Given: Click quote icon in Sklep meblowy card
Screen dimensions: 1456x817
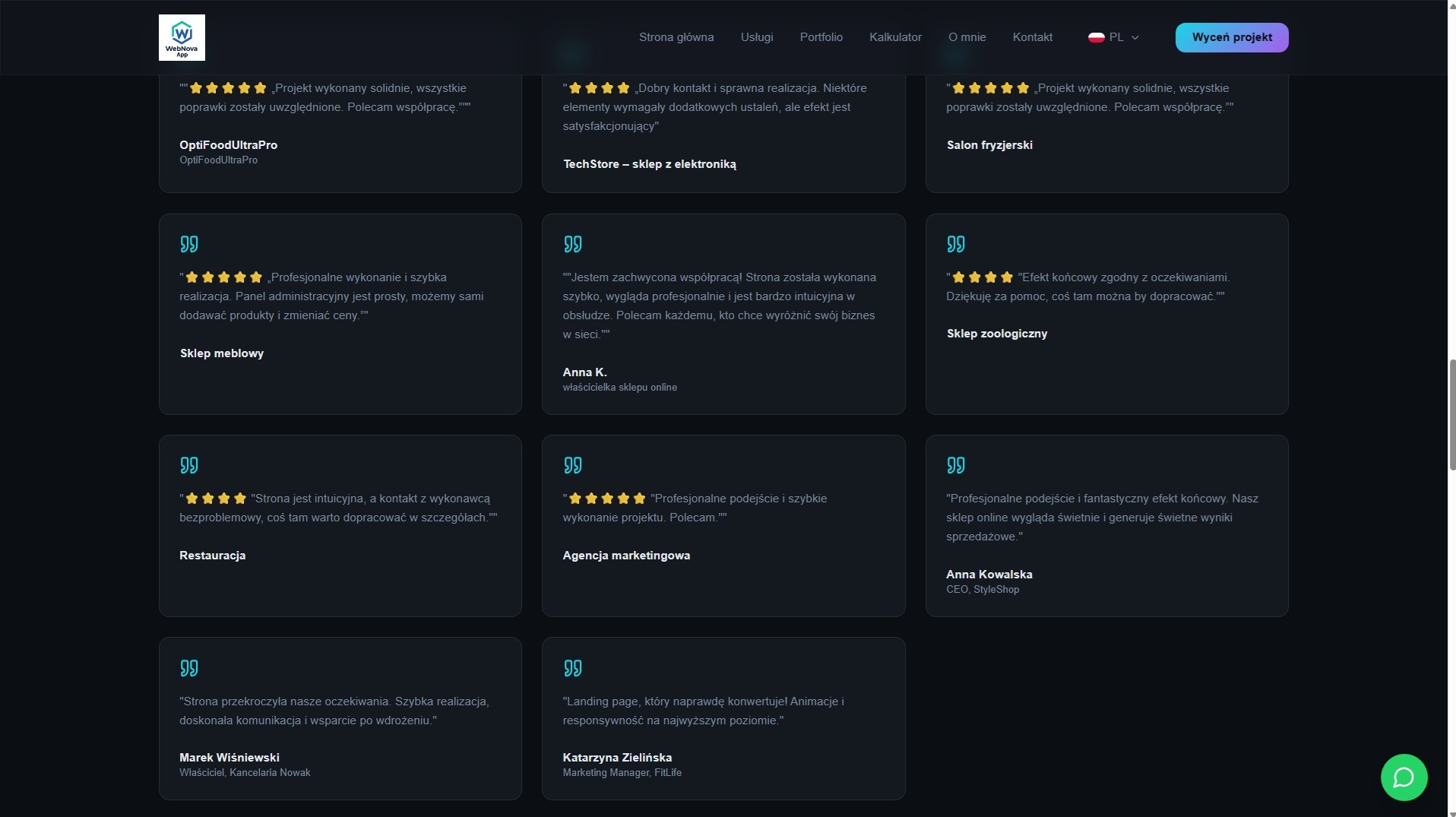Looking at the screenshot, I should coord(188,244).
